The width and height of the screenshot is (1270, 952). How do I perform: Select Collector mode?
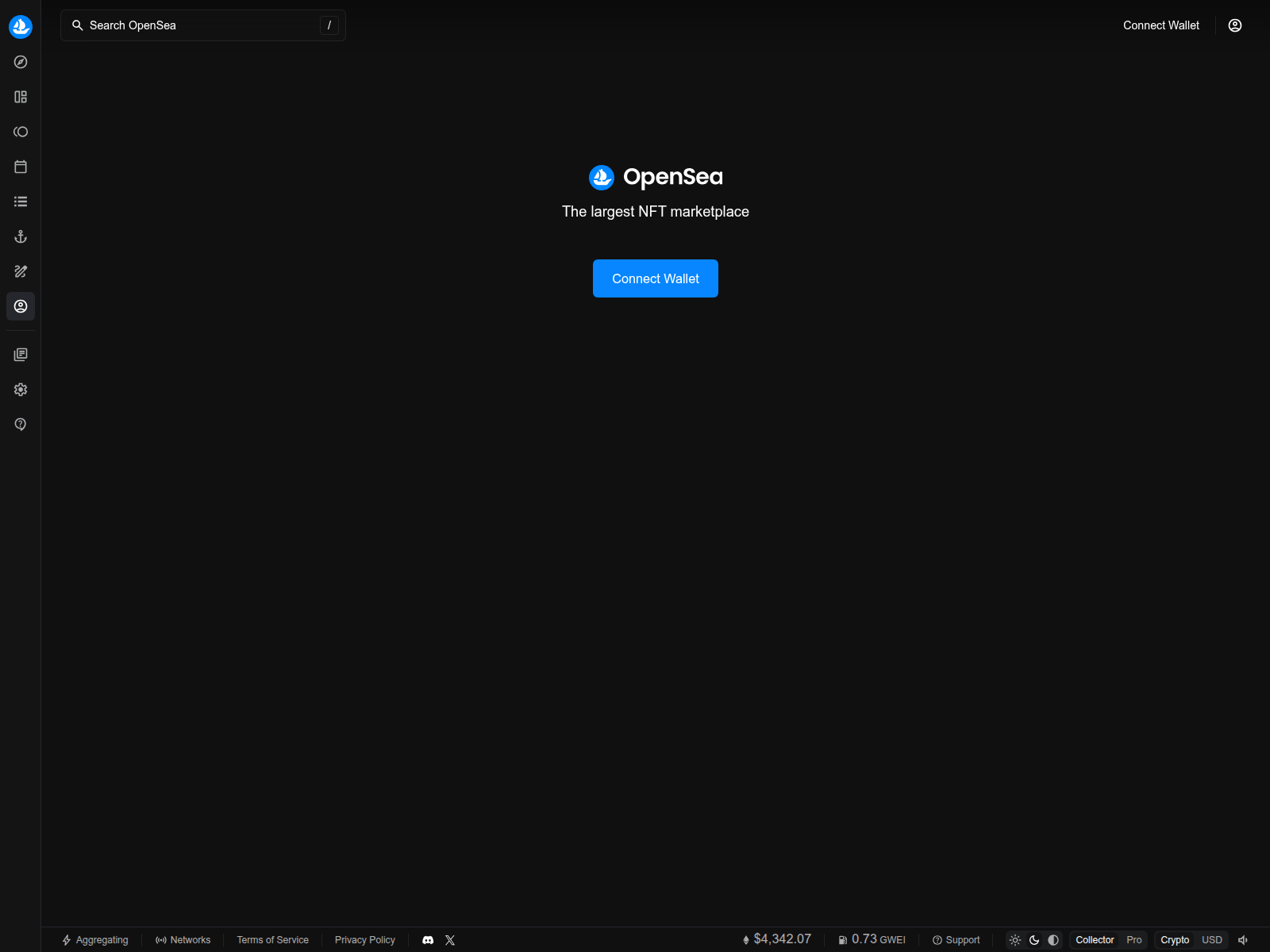point(1095,940)
